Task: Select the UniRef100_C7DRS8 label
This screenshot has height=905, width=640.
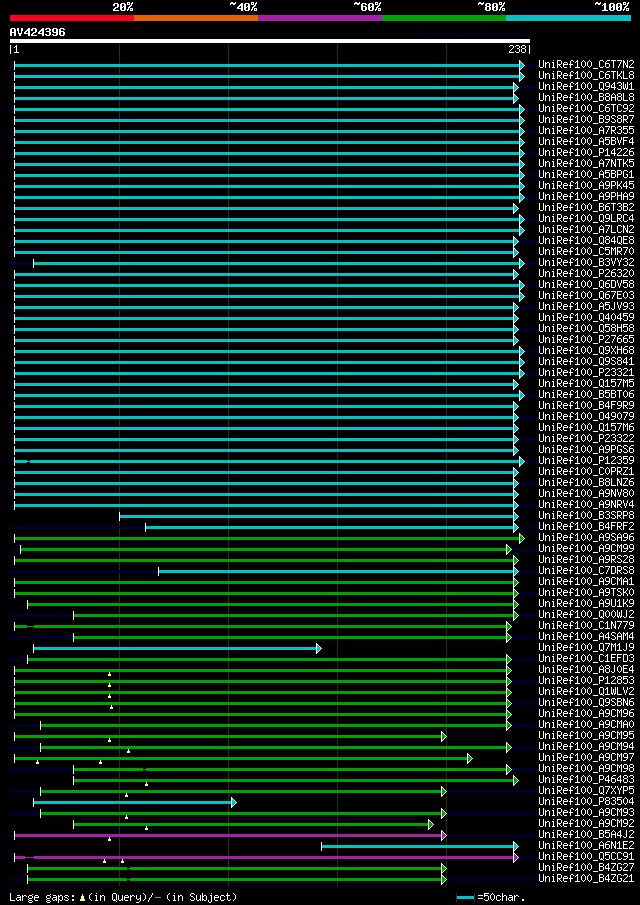Action: pyautogui.click(x=586, y=570)
